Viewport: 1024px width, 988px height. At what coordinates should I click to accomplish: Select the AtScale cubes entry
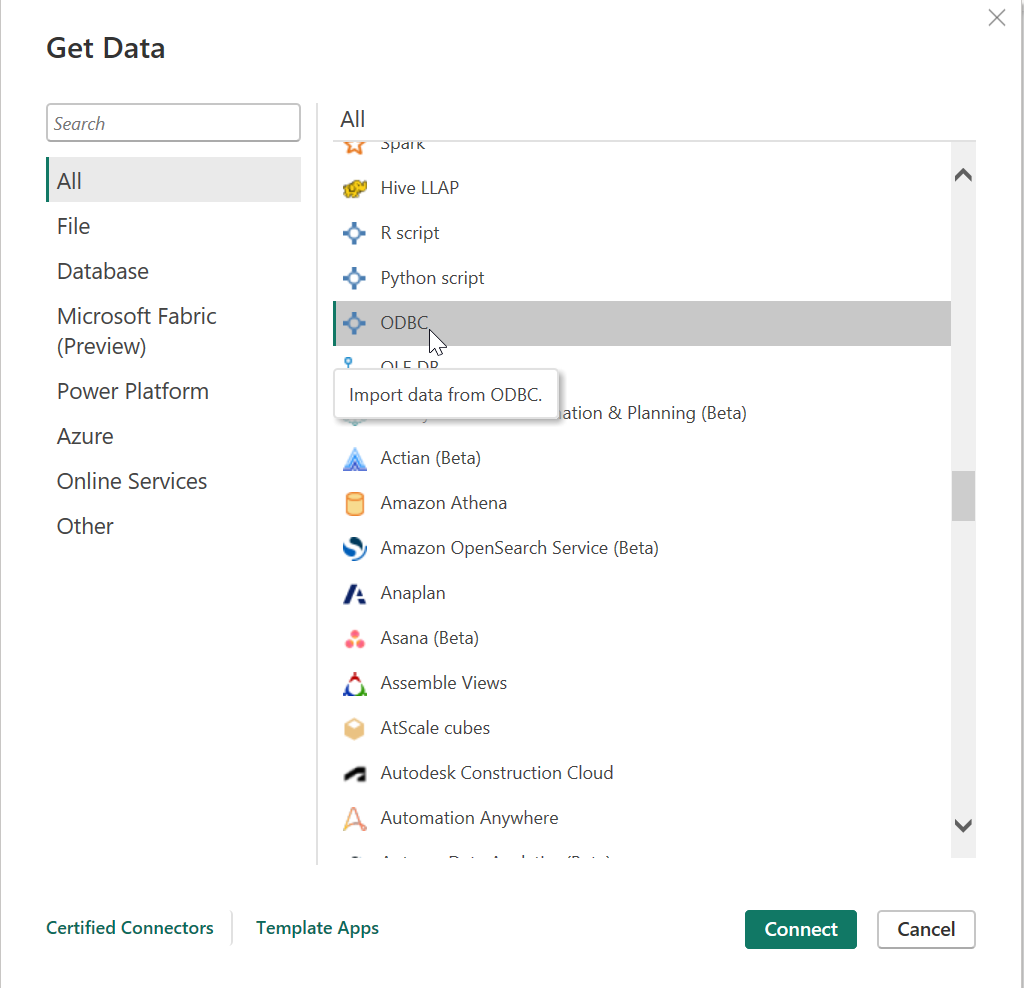[x=642, y=729]
